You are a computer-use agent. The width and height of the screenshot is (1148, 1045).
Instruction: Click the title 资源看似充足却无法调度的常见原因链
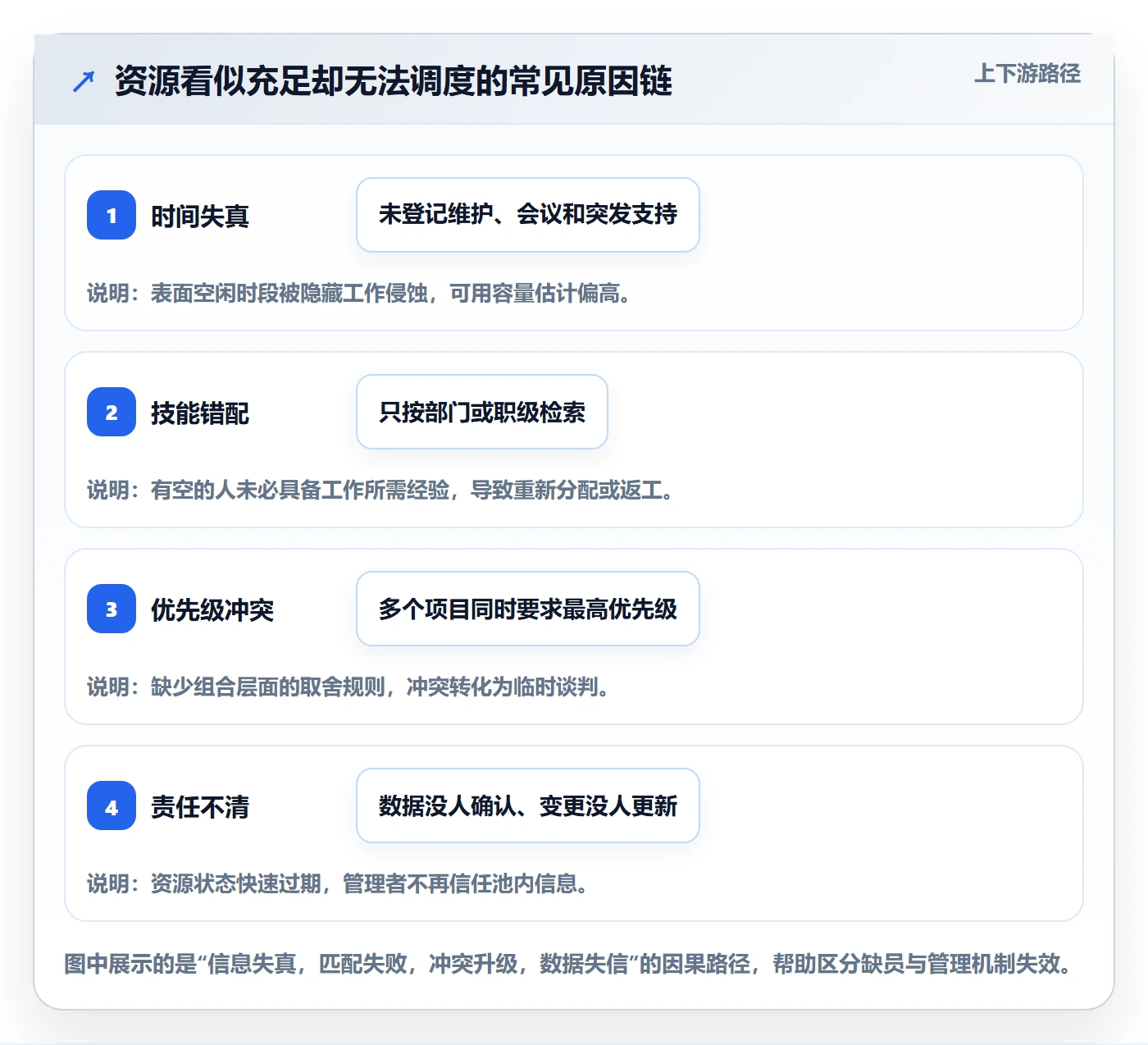tap(394, 81)
